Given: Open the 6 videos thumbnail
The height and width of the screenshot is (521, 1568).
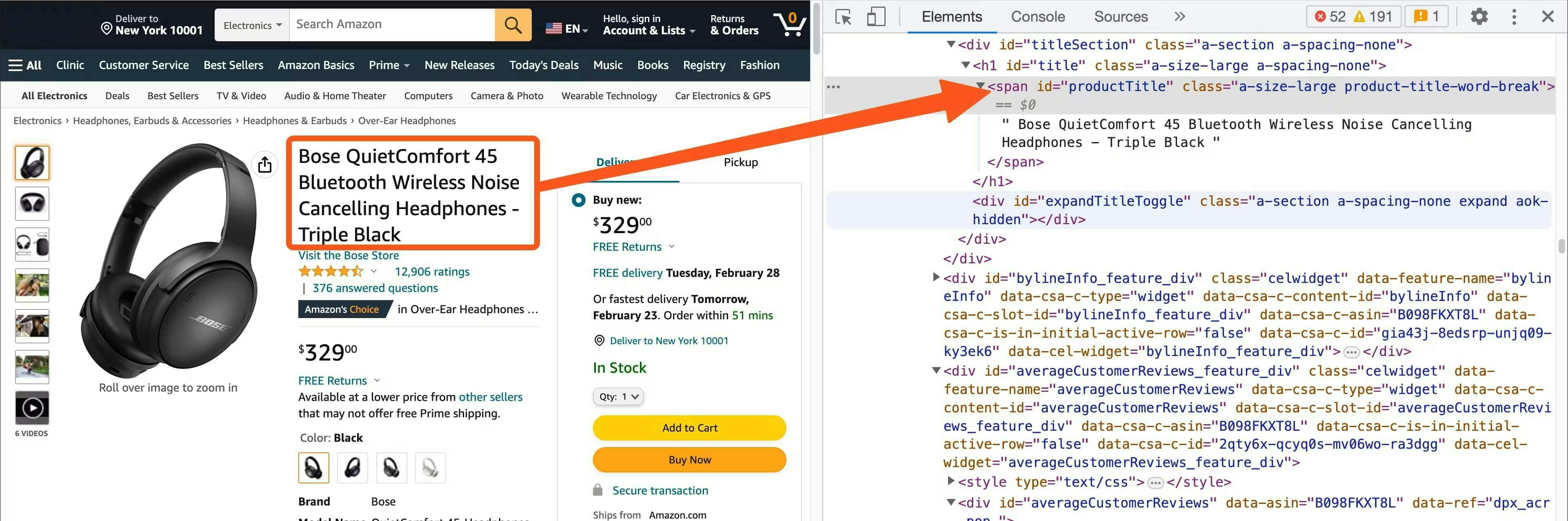Looking at the screenshot, I should pos(32,407).
